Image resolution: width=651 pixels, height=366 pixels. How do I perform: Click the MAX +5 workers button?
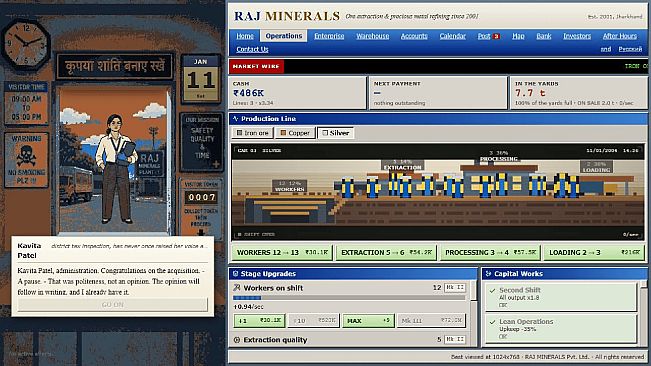click(x=368, y=320)
